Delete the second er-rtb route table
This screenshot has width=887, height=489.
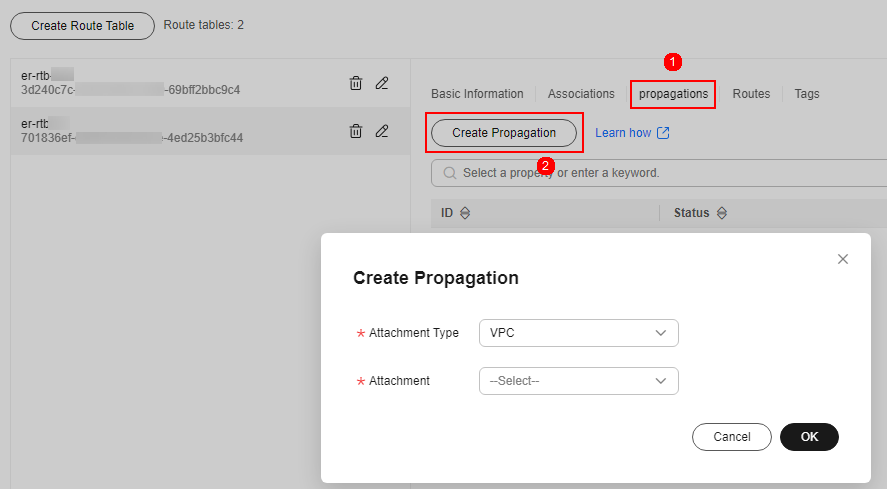[x=355, y=131]
